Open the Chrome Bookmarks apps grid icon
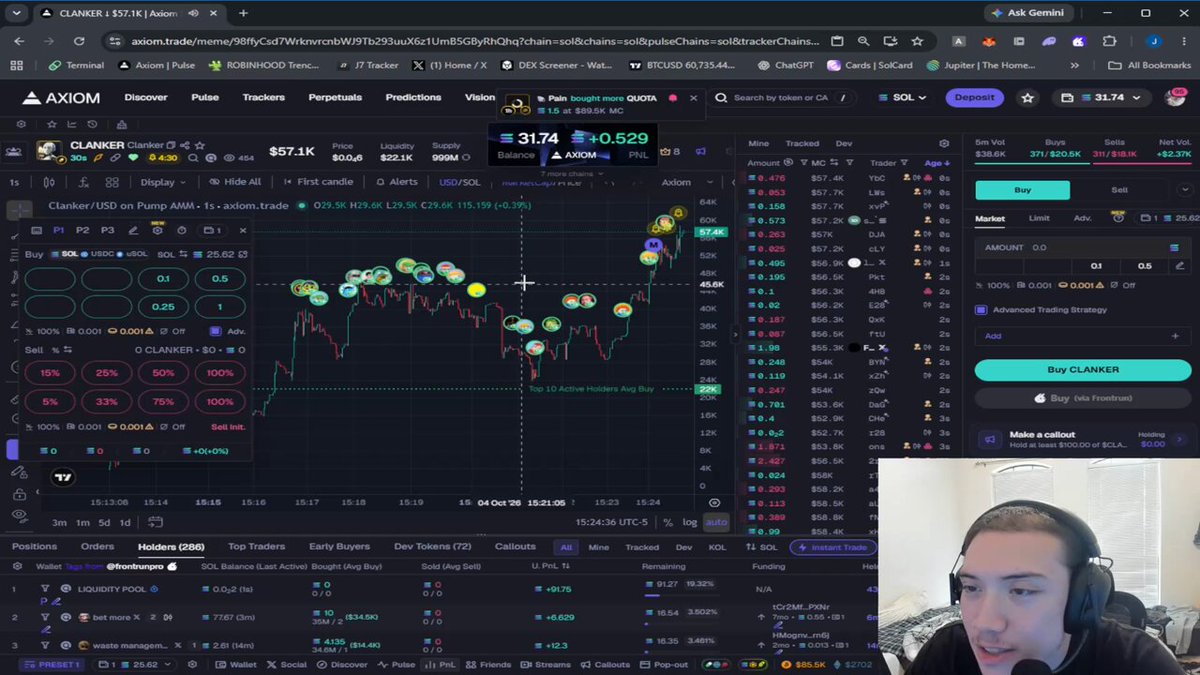Image resolution: width=1200 pixels, height=675 pixels. coord(16,65)
